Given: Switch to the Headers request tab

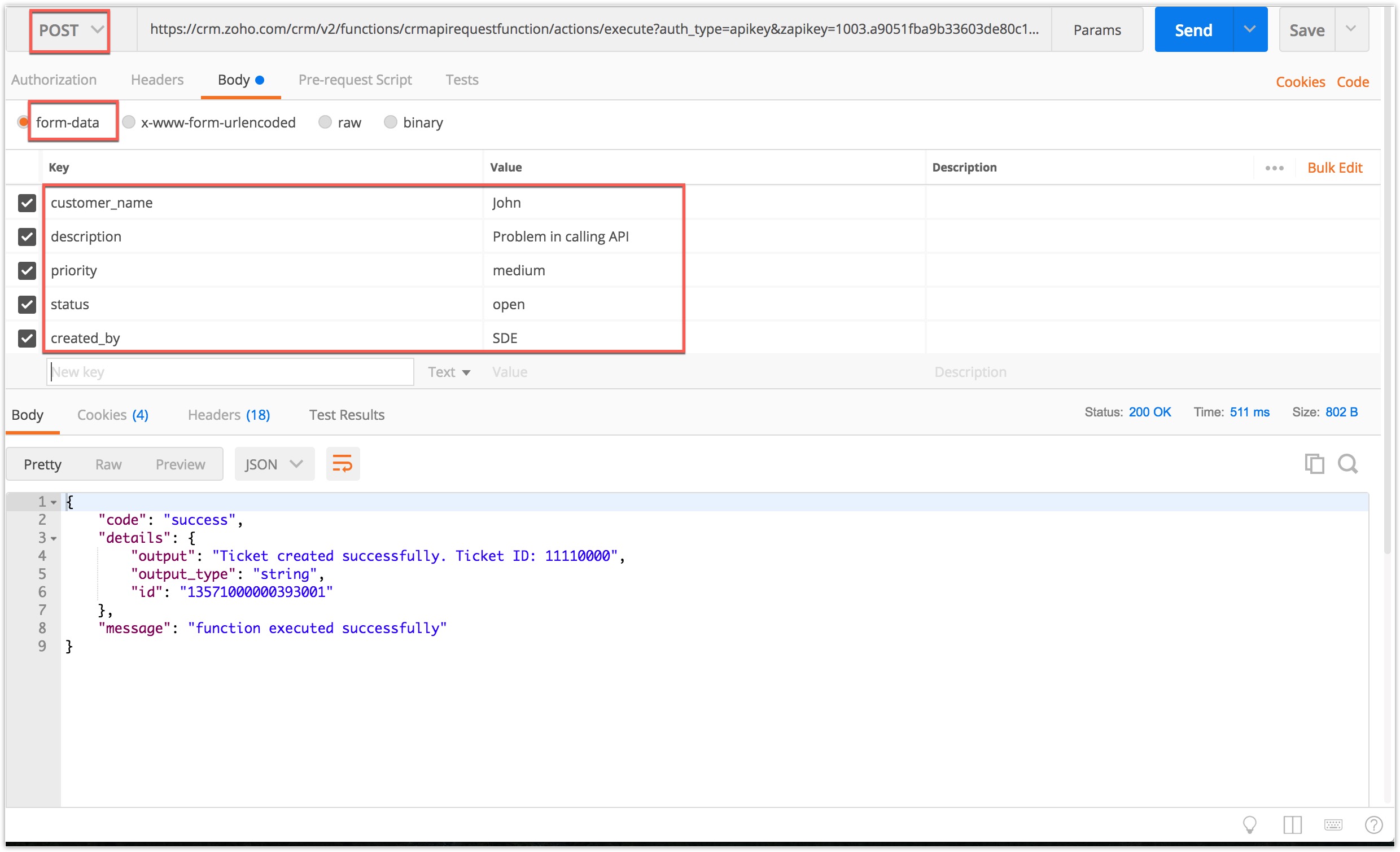Looking at the screenshot, I should click(157, 80).
